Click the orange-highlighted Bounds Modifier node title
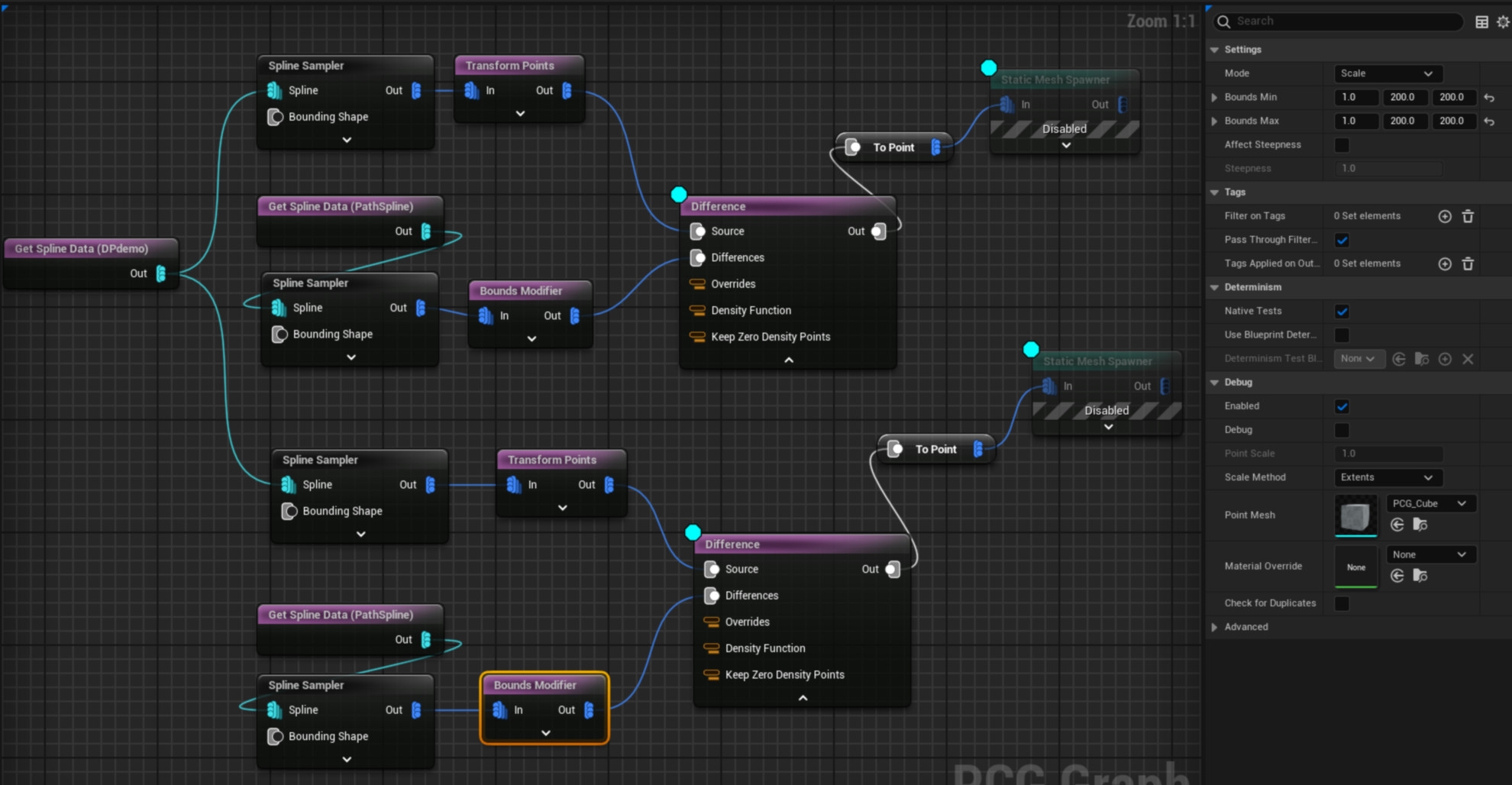 tap(535, 685)
